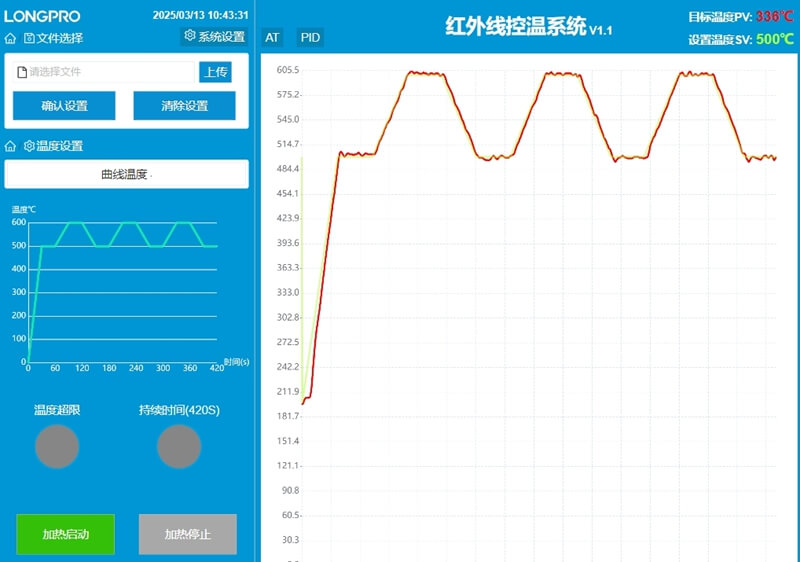This screenshot has width=800, height=562.
Task: Click the home icon beside 文件选择
Action: (10, 38)
